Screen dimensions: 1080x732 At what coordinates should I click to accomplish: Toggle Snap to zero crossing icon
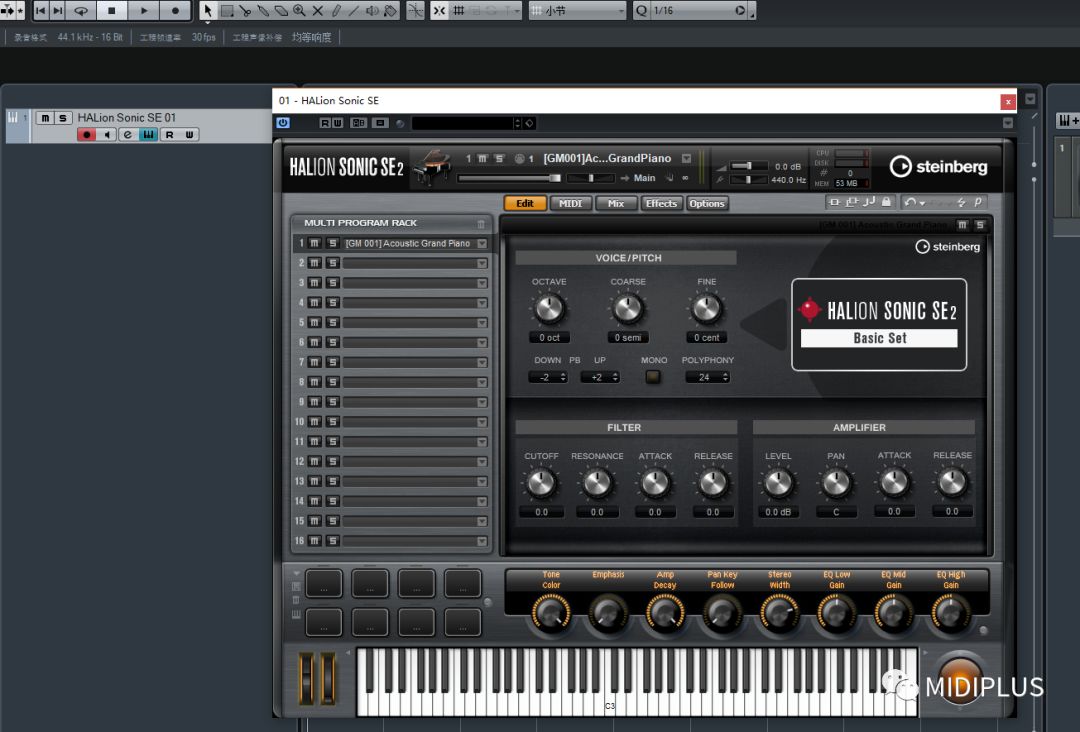click(x=415, y=10)
